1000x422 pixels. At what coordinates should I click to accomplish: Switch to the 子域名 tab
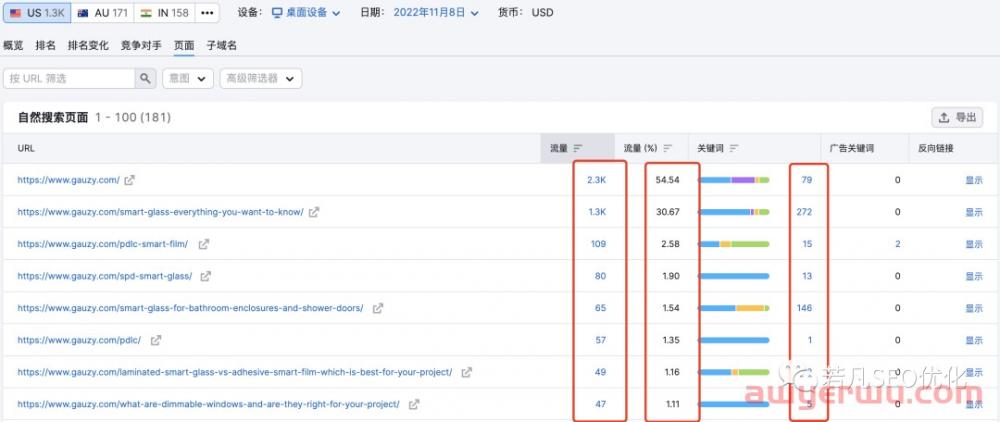coord(221,45)
